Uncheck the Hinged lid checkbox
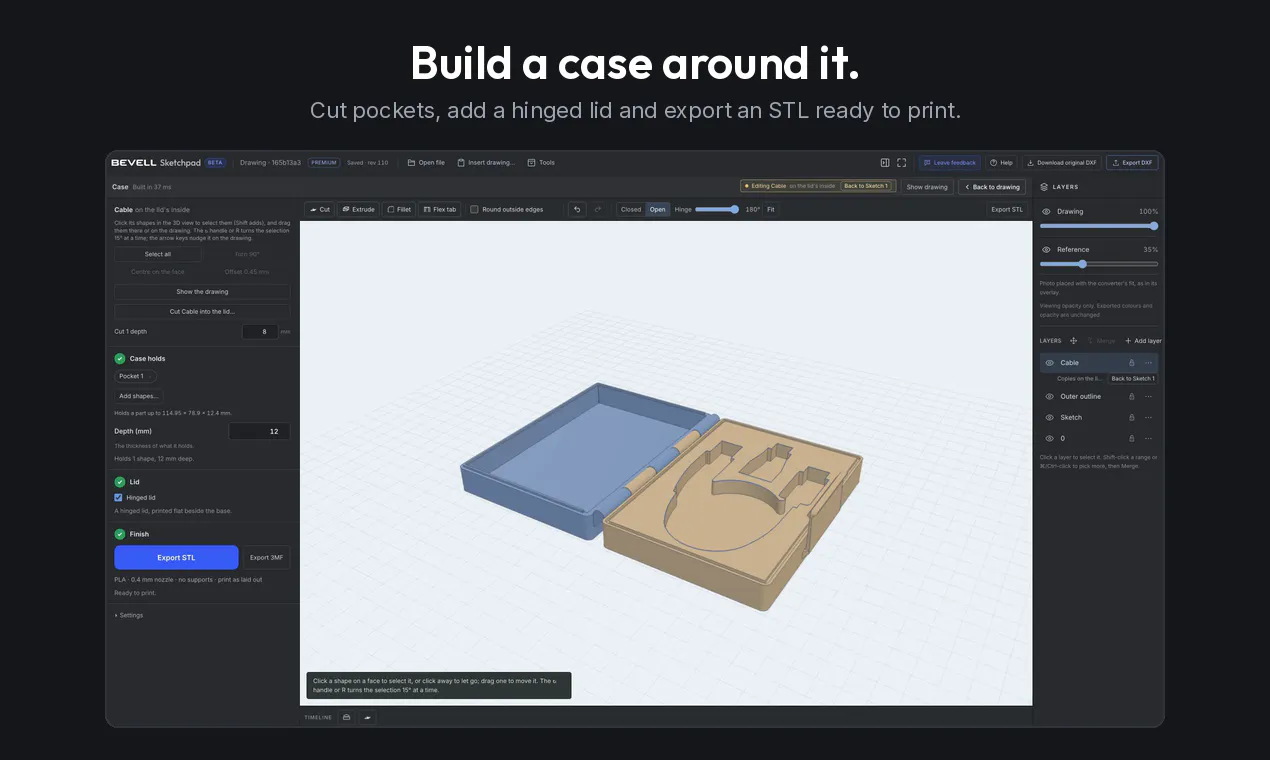1270x760 pixels. point(118,497)
